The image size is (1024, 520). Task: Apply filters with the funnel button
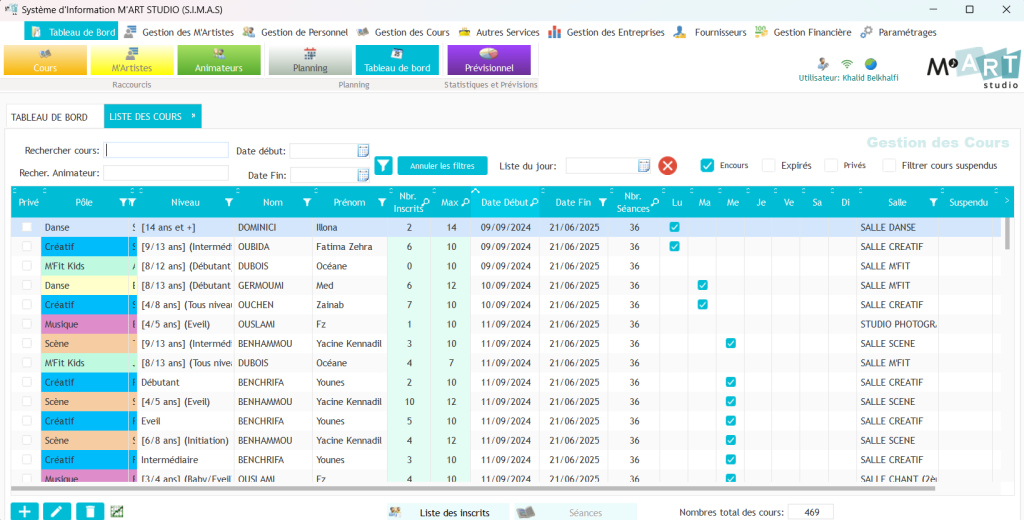pos(383,166)
